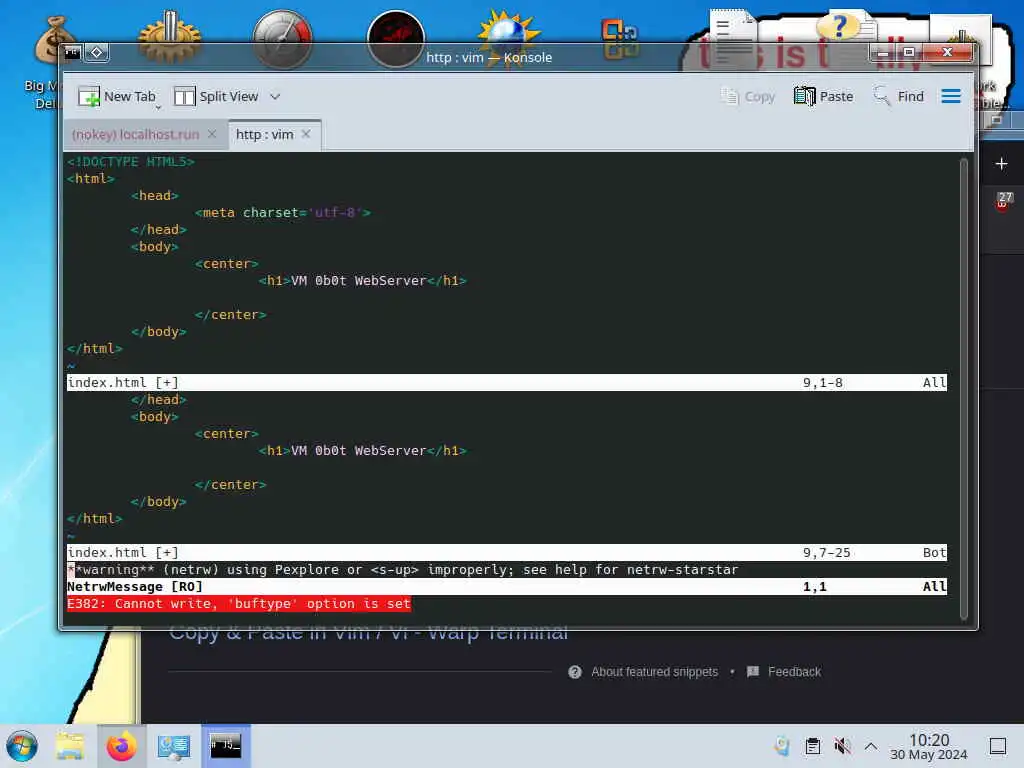
Task: Switch to the (nokey) localhost.run tab
Action: 135,135
